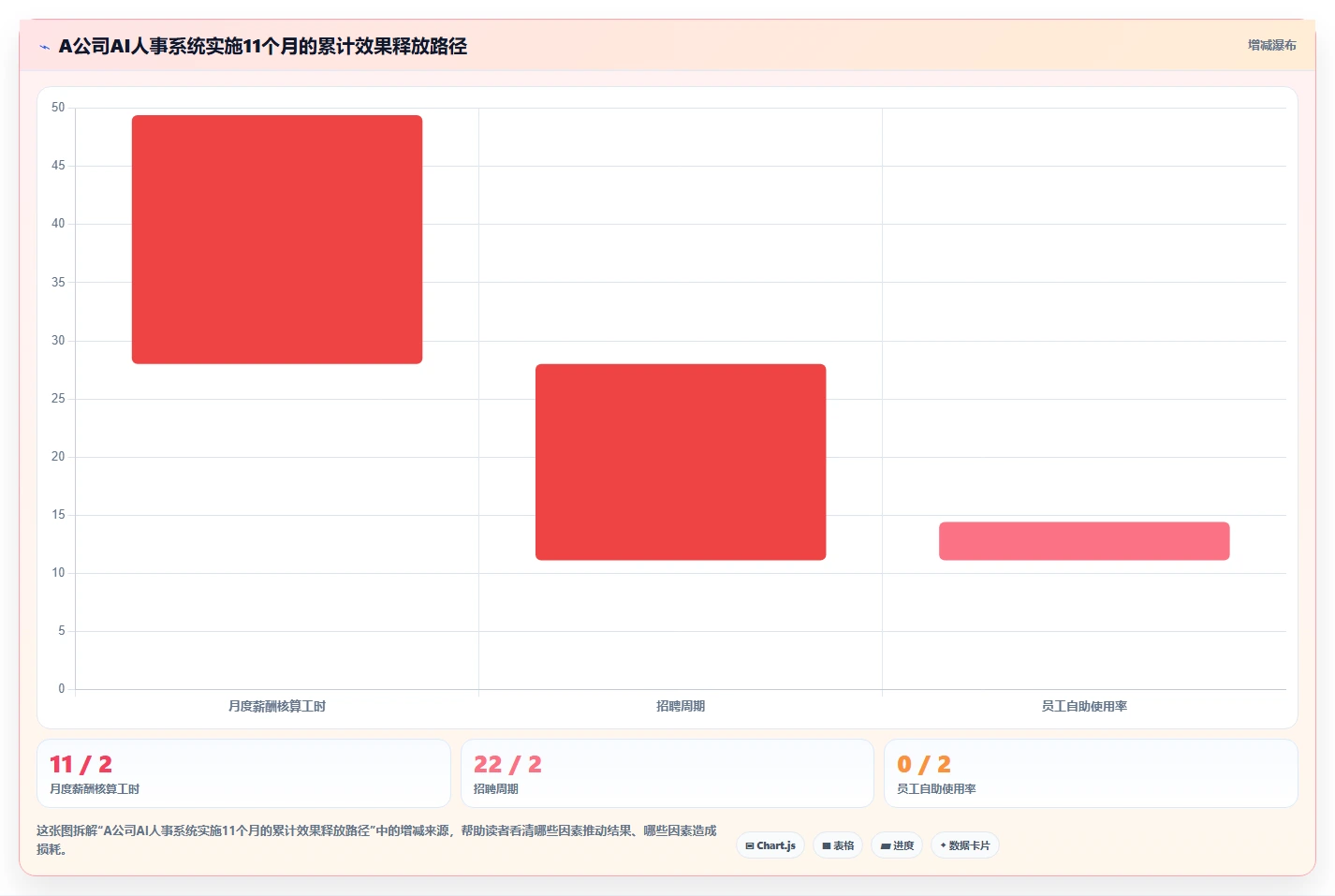Select the 表格 chip

(x=838, y=845)
